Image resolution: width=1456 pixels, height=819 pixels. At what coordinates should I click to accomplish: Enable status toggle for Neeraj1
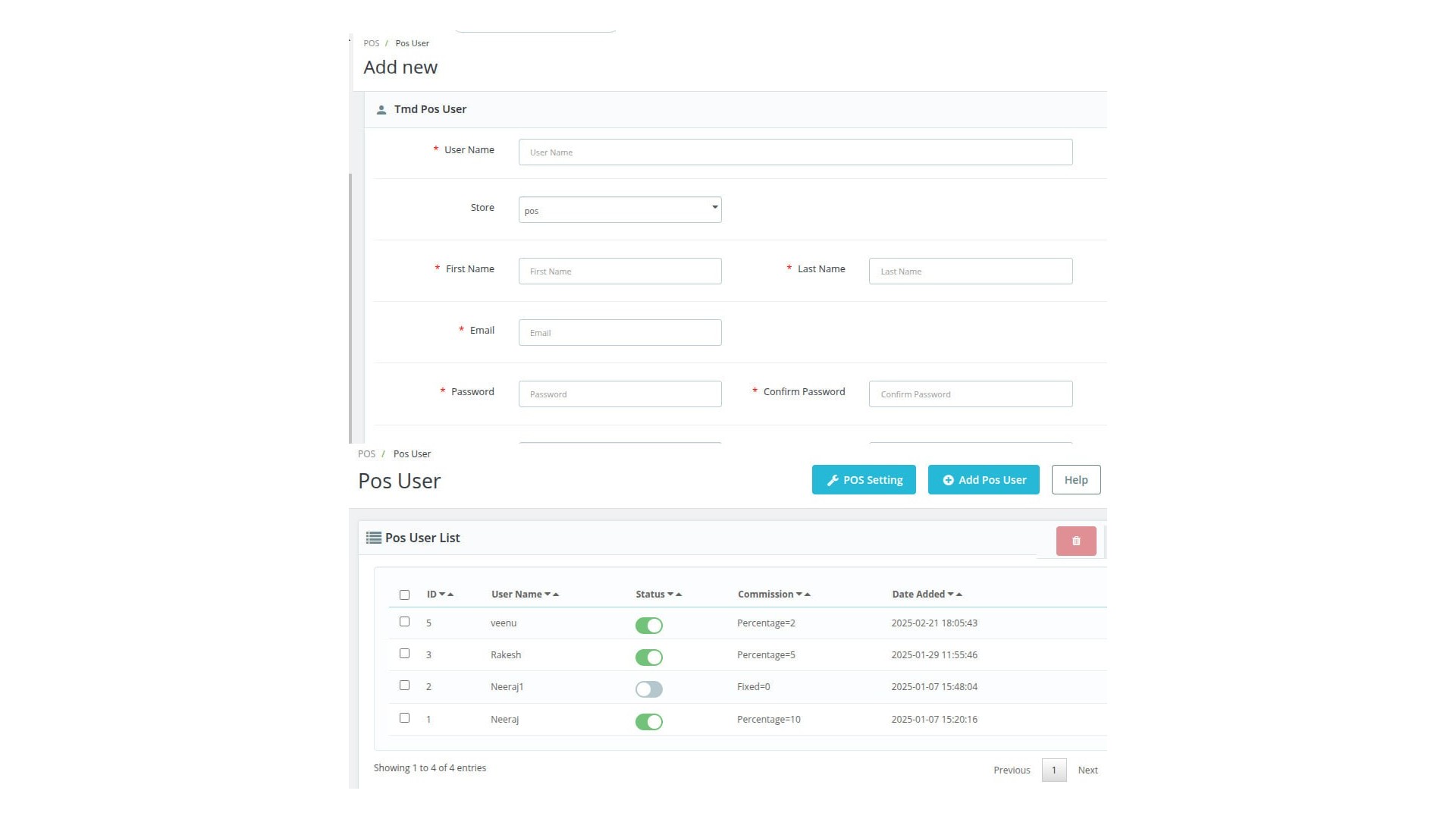pos(648,689)
